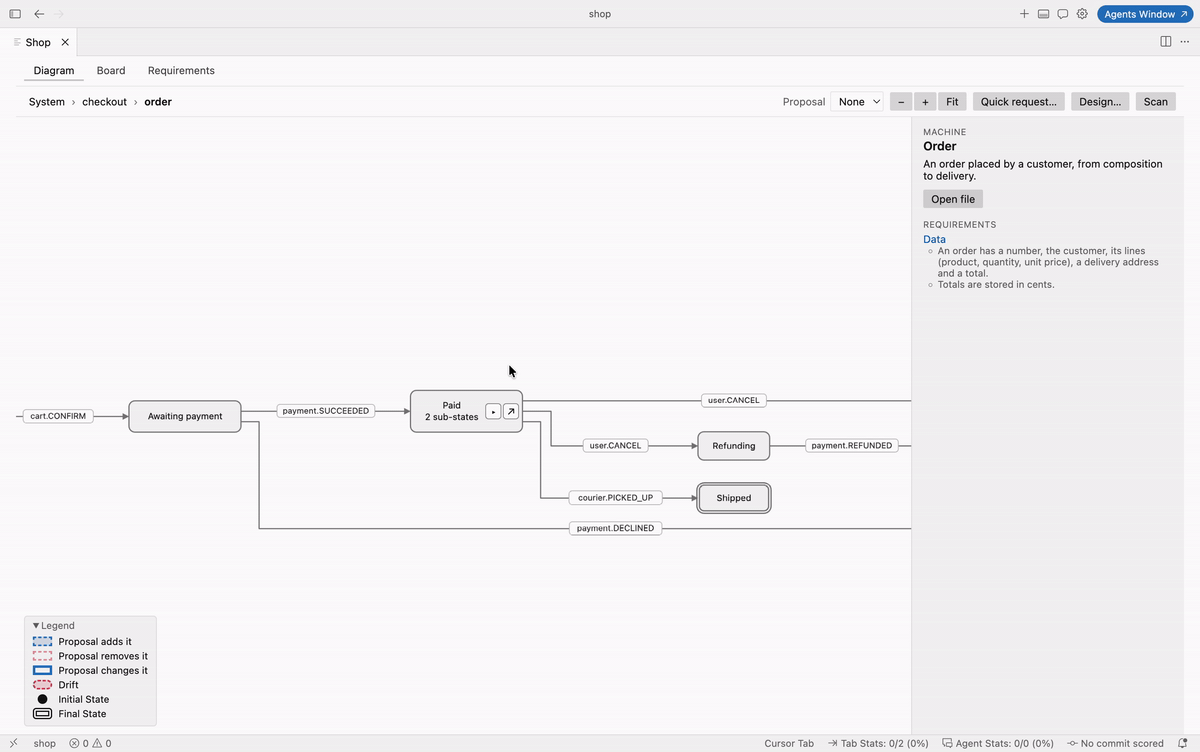
Task: Select the Awaiting payment state node
Action: 185,416
